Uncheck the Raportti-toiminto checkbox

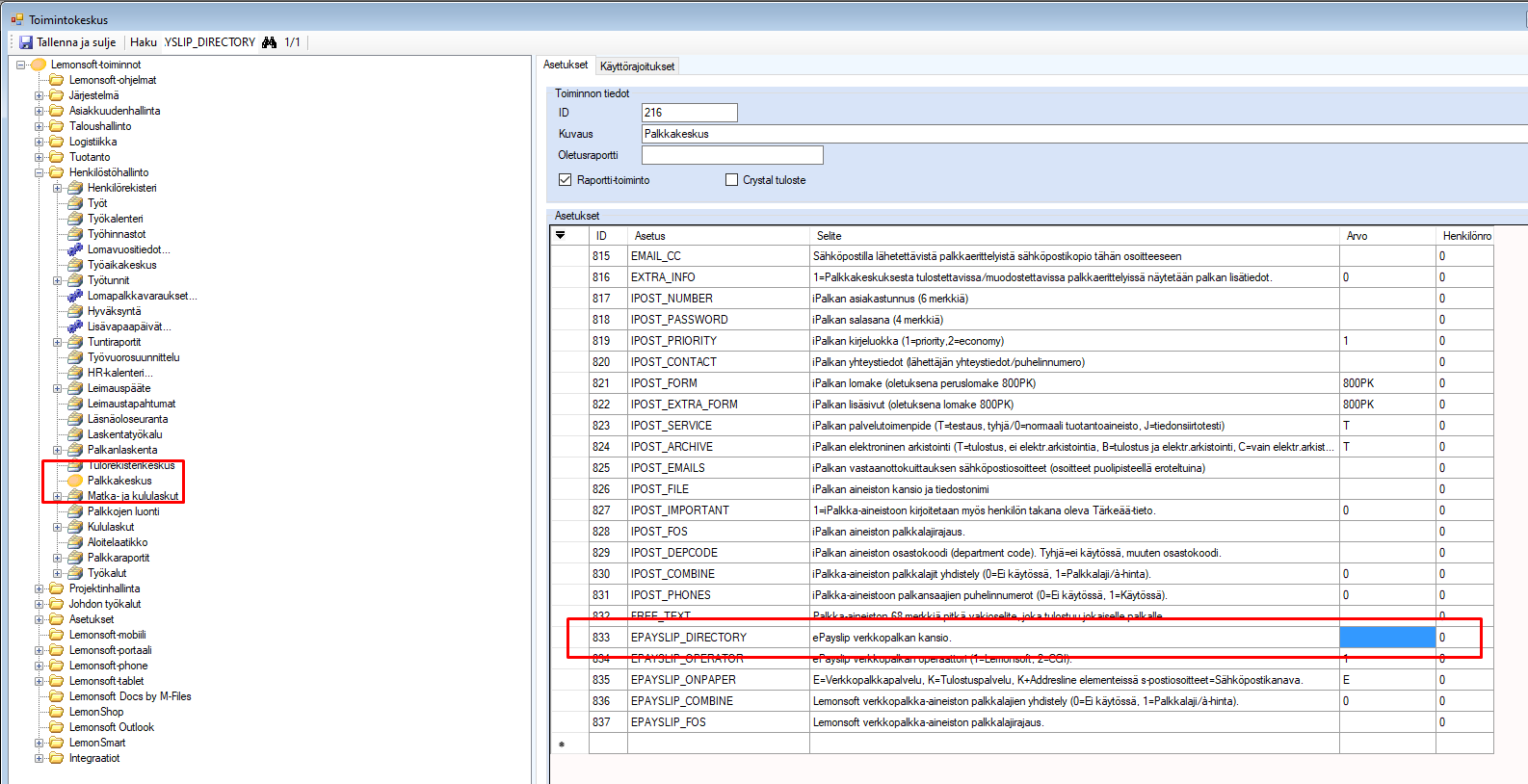pos(566,180)
